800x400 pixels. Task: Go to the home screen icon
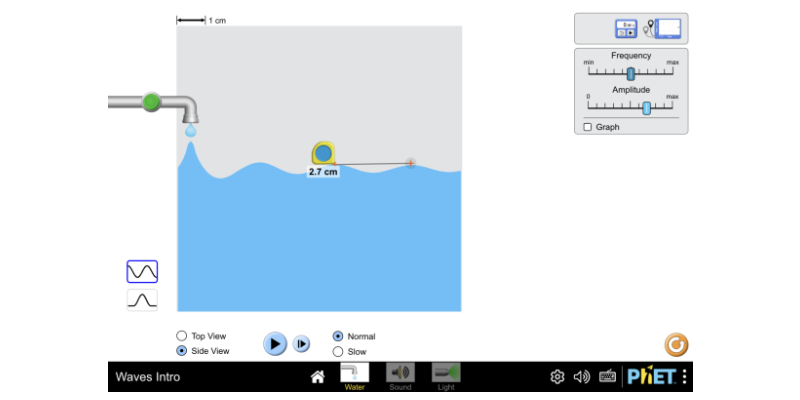pos(318,377)
